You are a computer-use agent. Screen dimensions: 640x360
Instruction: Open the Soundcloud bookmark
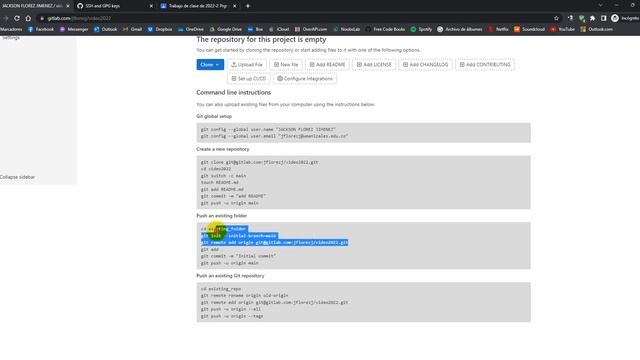(529, 29)
